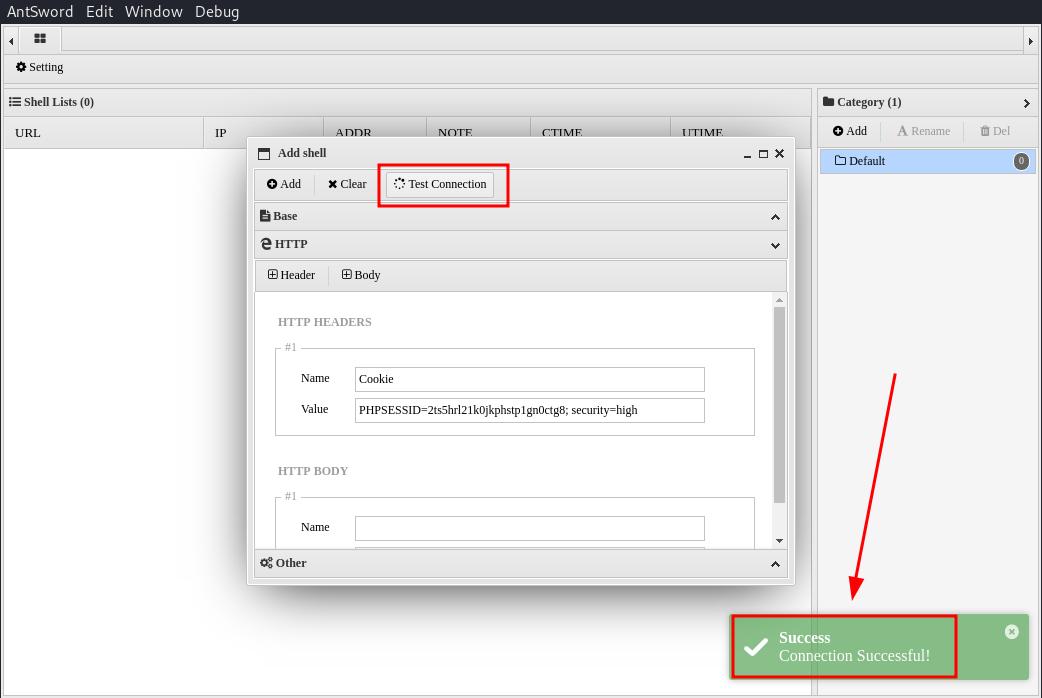Click the header Name field containing Cookie

530,379
